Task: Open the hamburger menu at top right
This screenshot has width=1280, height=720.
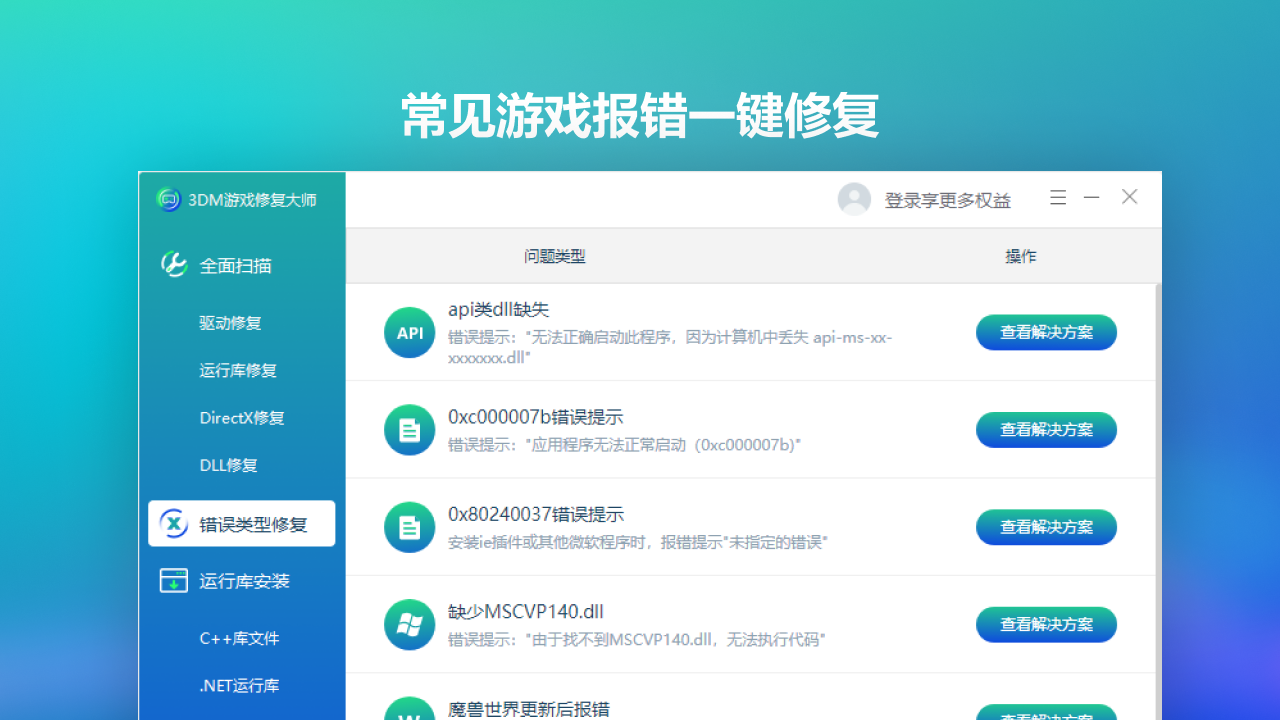Action: pos(1057,197)
